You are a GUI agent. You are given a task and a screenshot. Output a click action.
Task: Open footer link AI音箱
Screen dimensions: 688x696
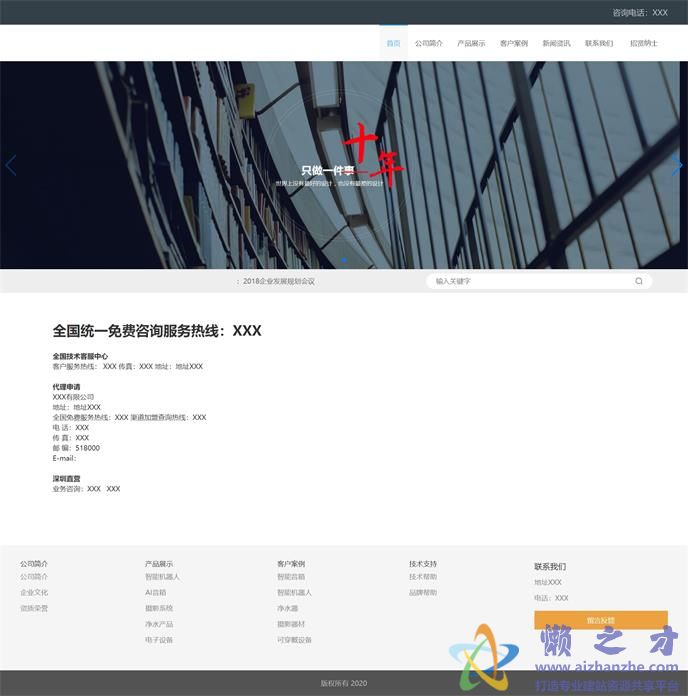click(155, 593)
